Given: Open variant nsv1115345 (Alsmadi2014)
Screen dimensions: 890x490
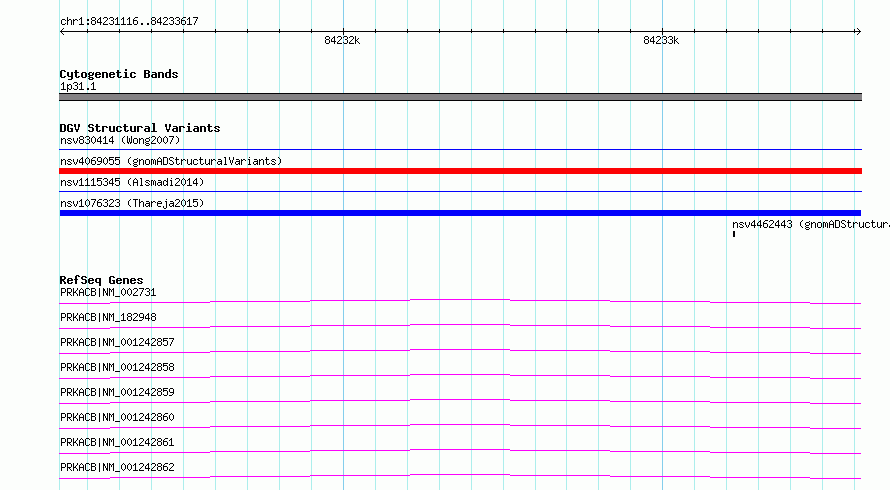Looking at the screenshot, I should (132, 182).
